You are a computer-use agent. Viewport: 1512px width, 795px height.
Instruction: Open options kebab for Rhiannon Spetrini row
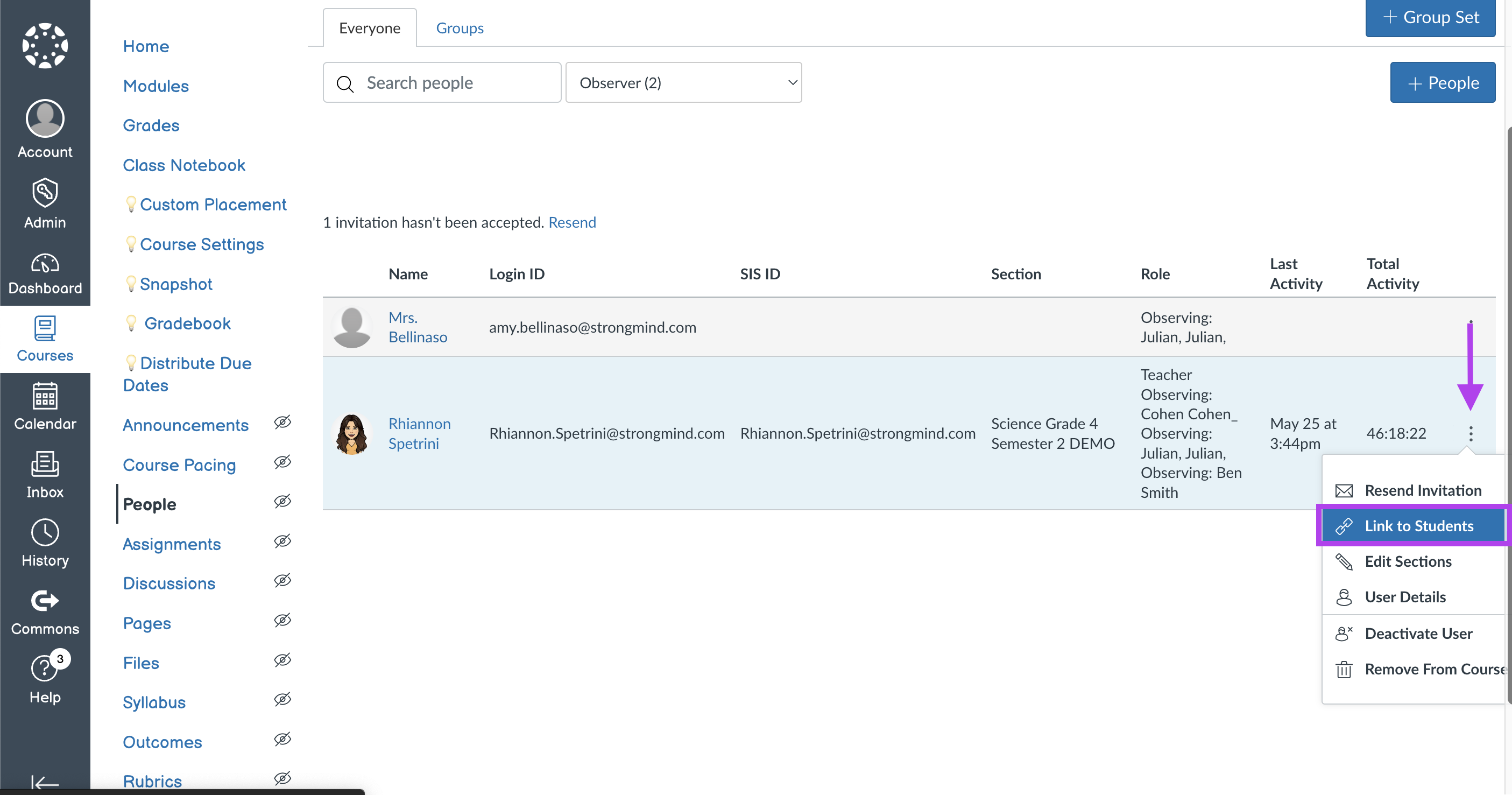click(1471, 434)
